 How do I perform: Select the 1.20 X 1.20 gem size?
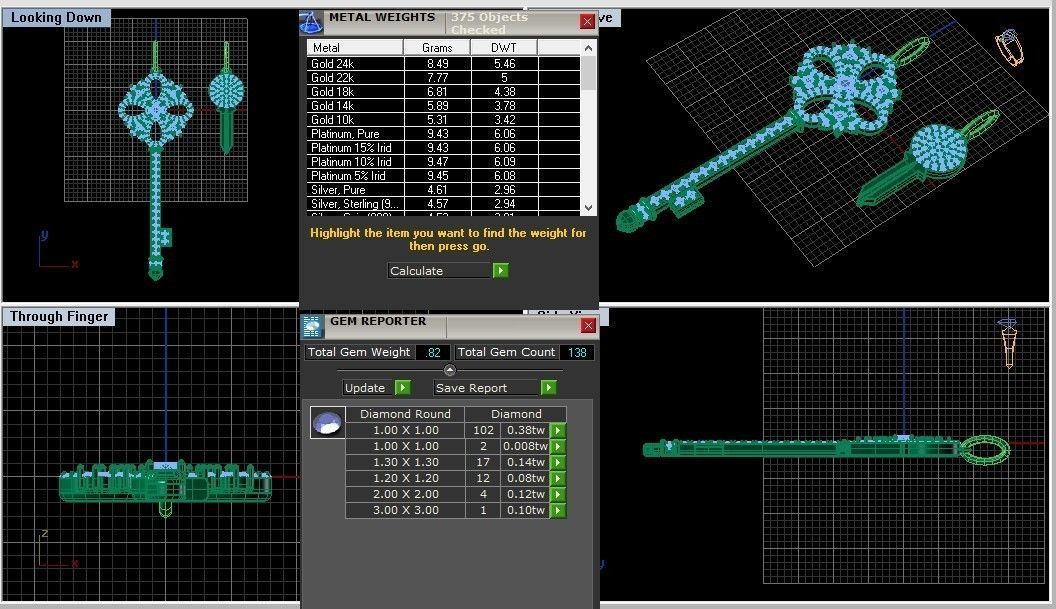(405, 478)
